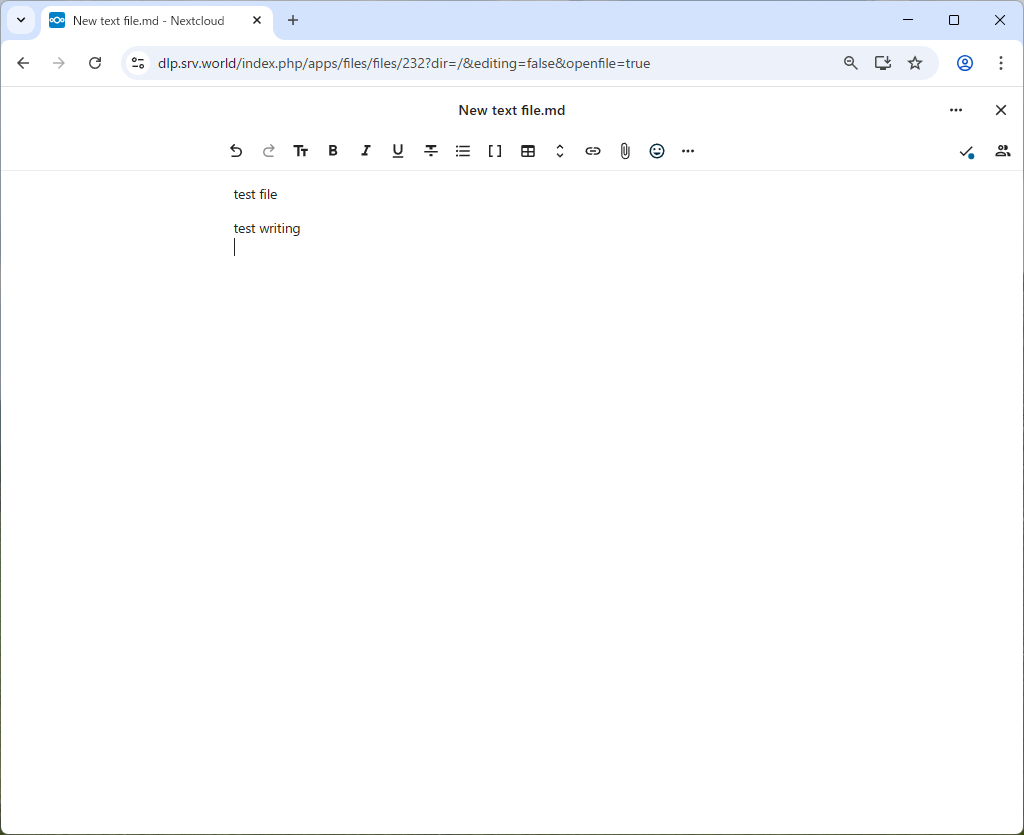Open the headings text style menu

pos(300,151)
